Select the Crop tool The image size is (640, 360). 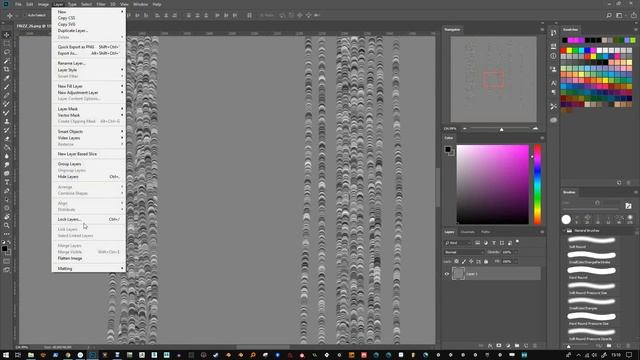pyautogui.click(x=7, y=69)
